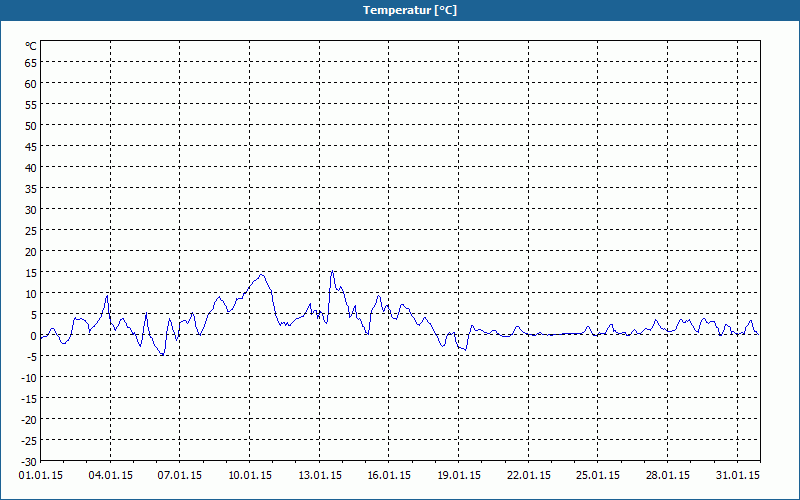Click the -30 value on the y-axis
Viewport: 800px width, 500px height.
pos(29,462)
